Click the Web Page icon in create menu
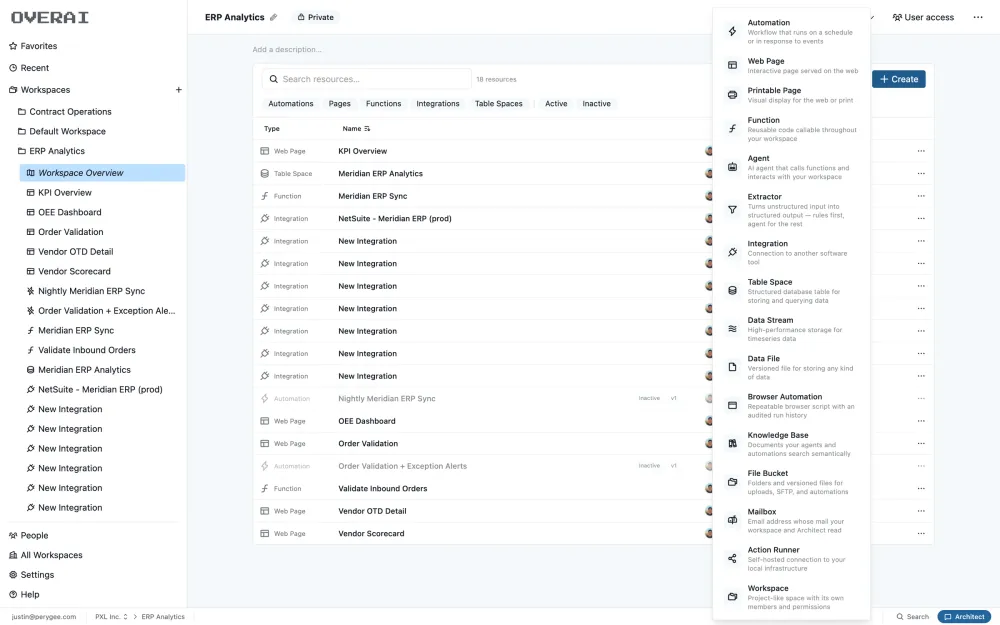Image resolution: width=1000 pixels, height=625 pixels. pos(732,65)
